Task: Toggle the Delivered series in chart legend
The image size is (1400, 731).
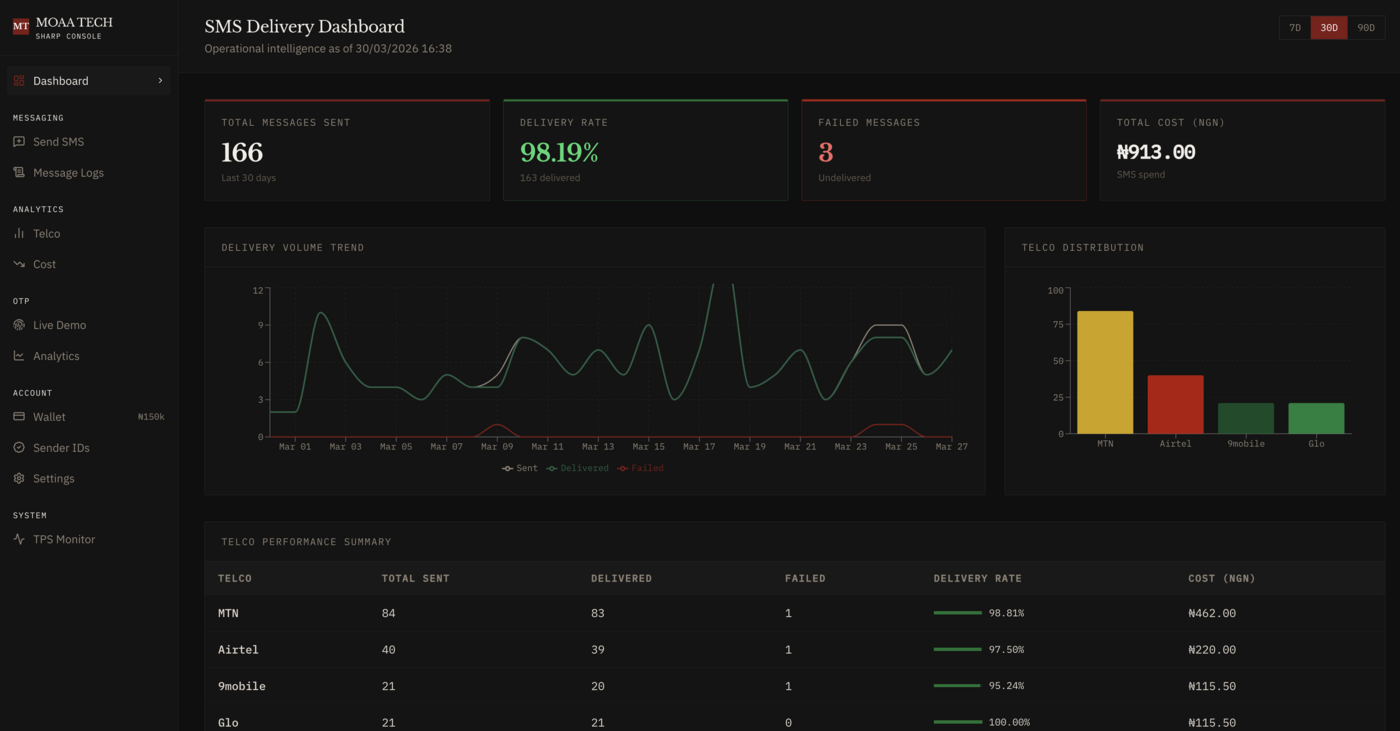Action: click(x=578, y=468)
